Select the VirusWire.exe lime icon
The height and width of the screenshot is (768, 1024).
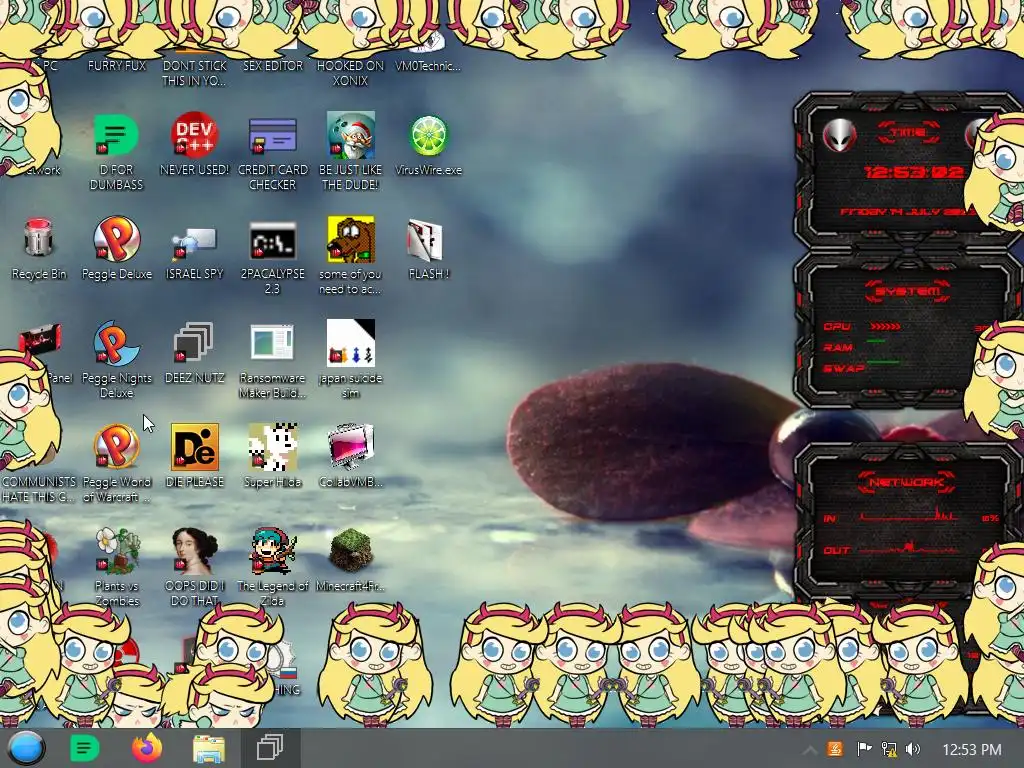click(x=428, y=135)
